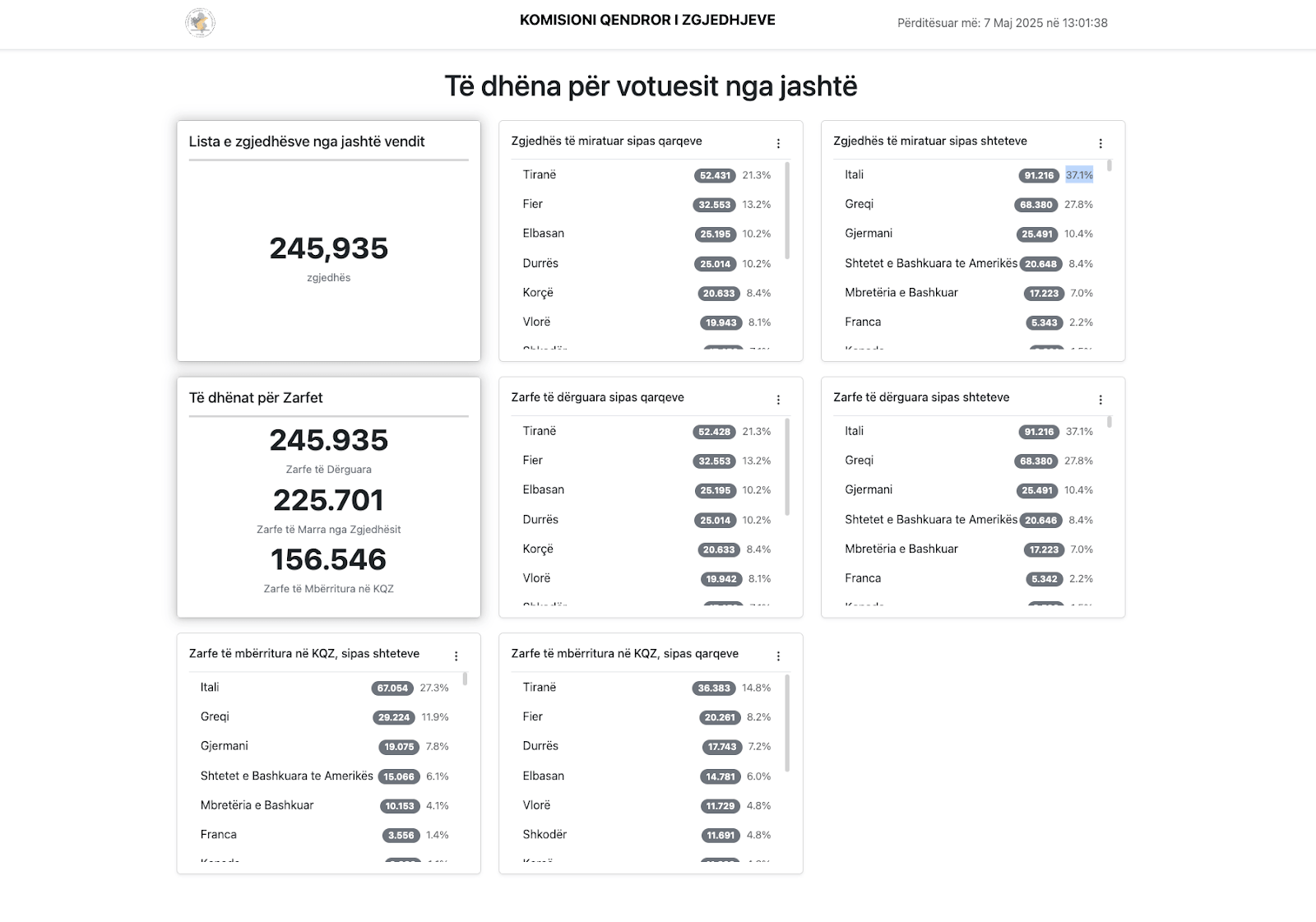Click the KOMISIONI QENDROR I ZGJEDHJEVE header title
This screenshot has height=922, width=1316.
point(647,20)
